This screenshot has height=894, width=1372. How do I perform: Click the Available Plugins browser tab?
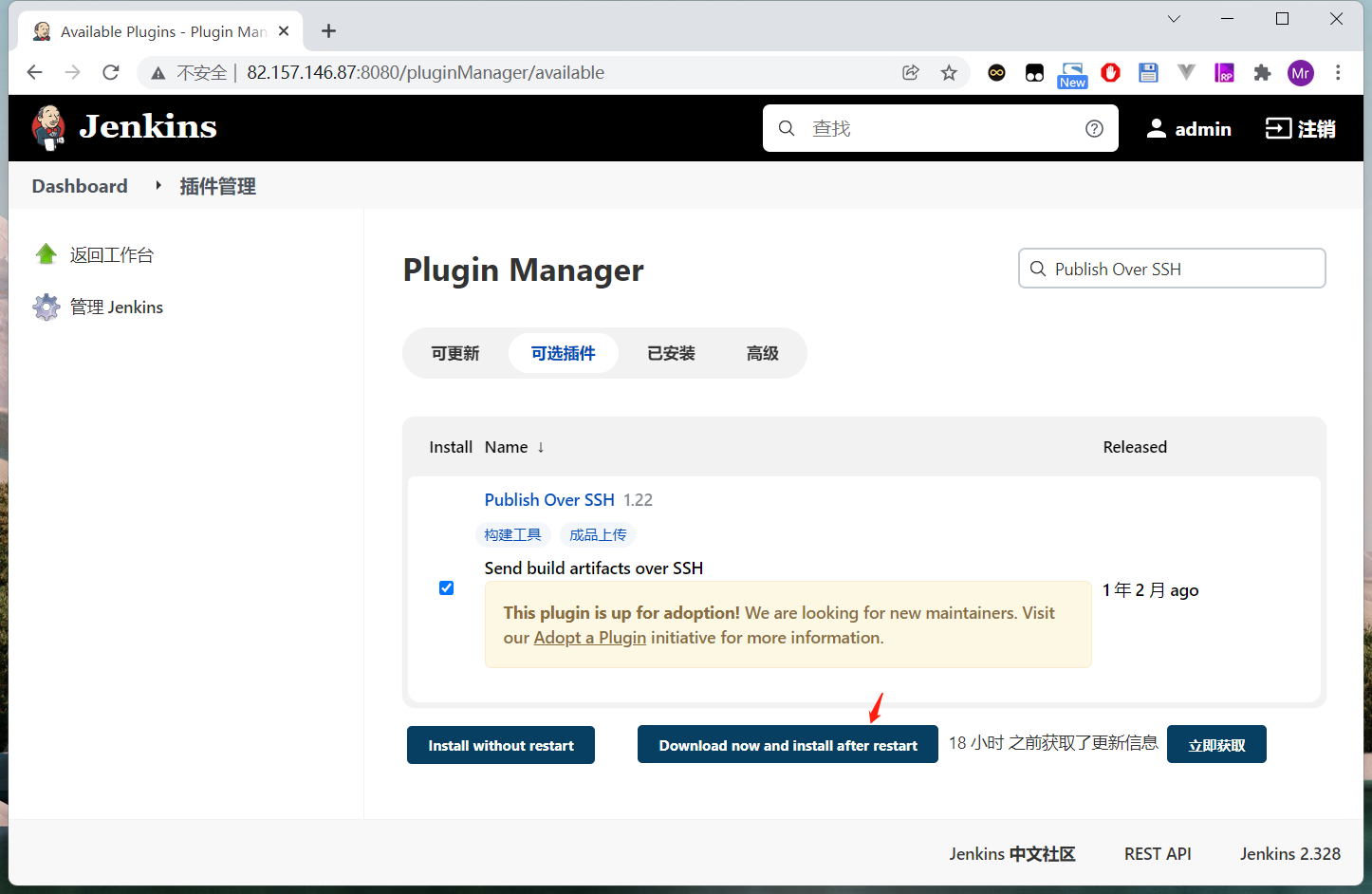tap(161, 31)
